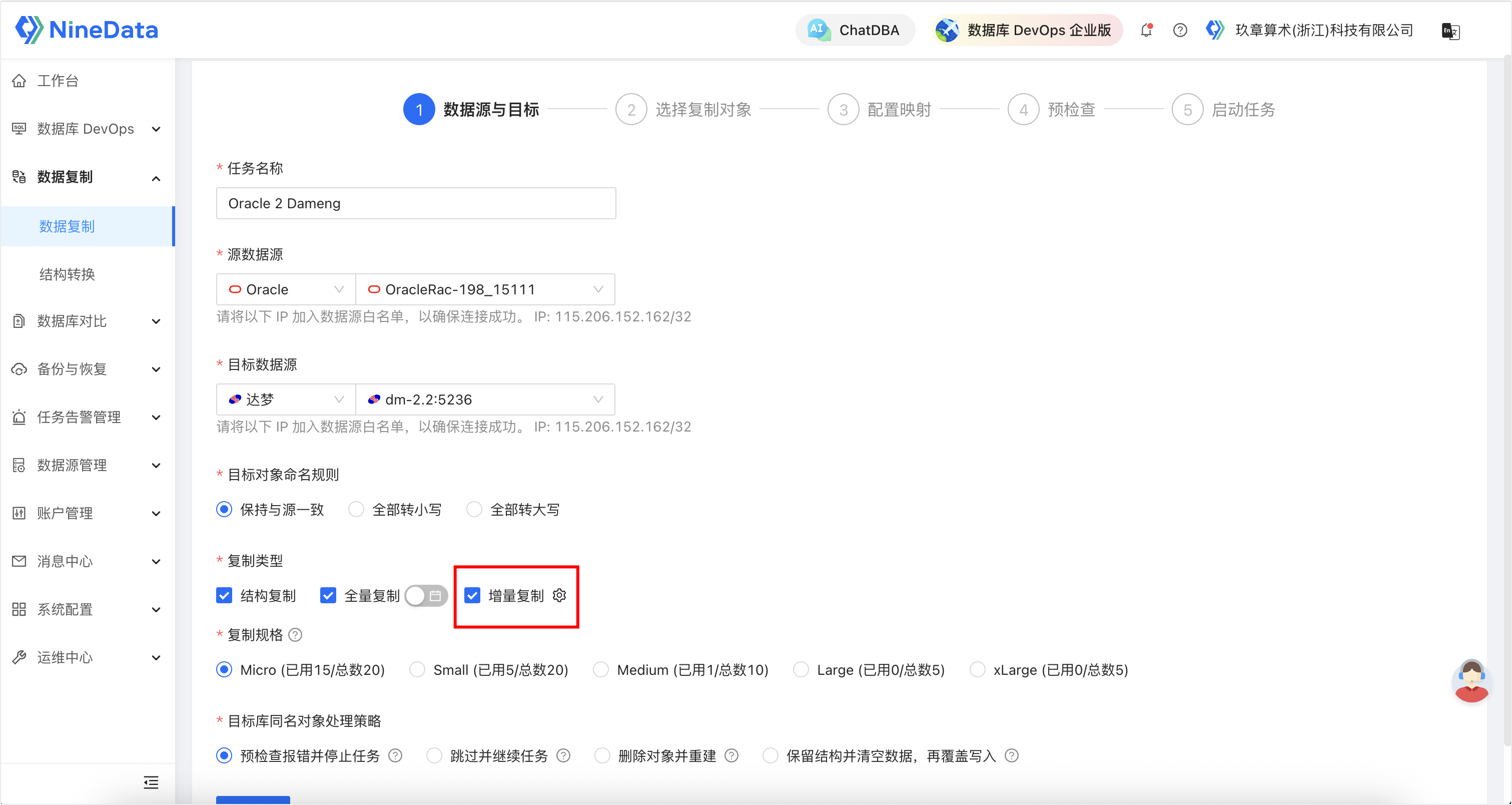
Task: Click the language translation icon
Action: [x=1450, y=31]
